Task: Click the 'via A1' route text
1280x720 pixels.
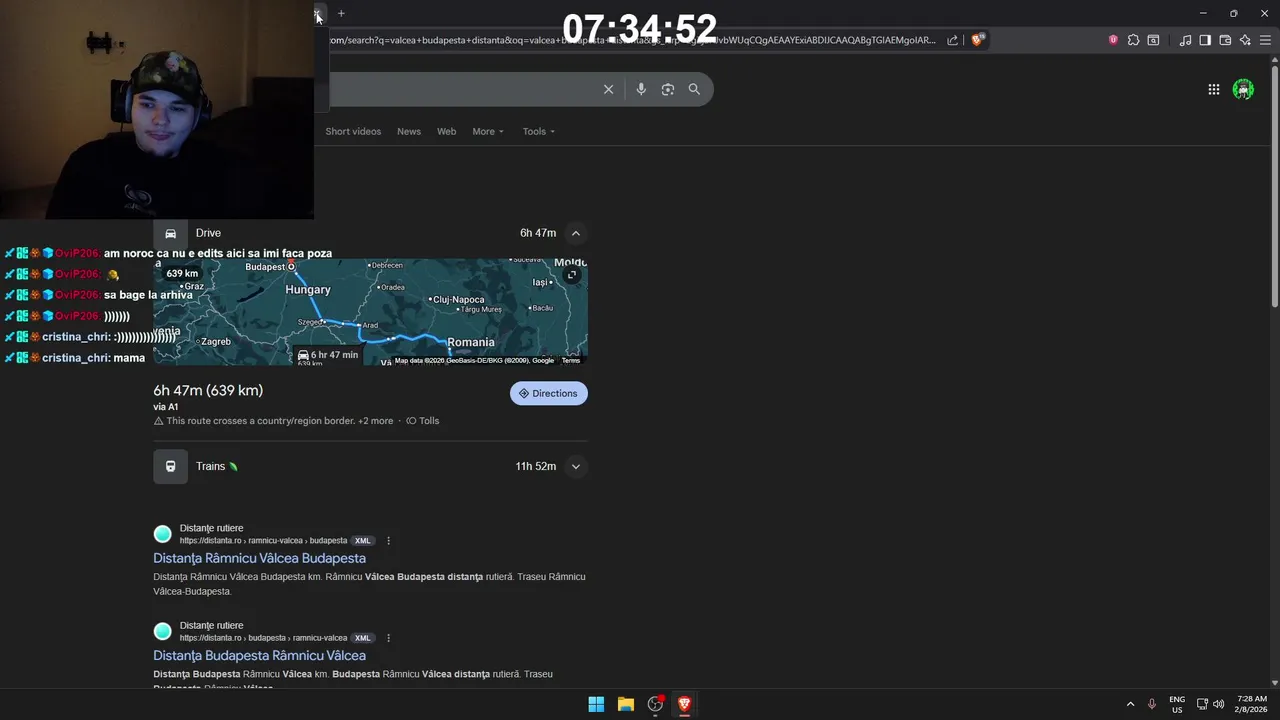Action: pos(166,407)
